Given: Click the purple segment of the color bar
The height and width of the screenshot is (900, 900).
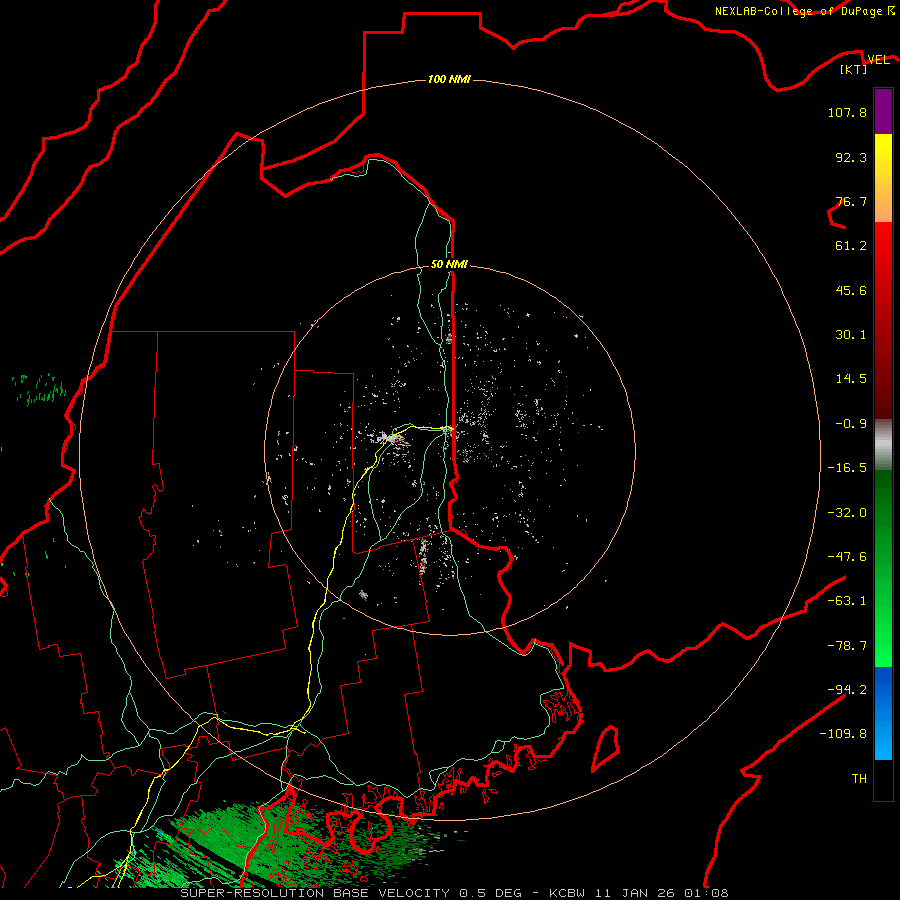Looking at the screenshot, I should pyautogui.click(x=883, y=111).
